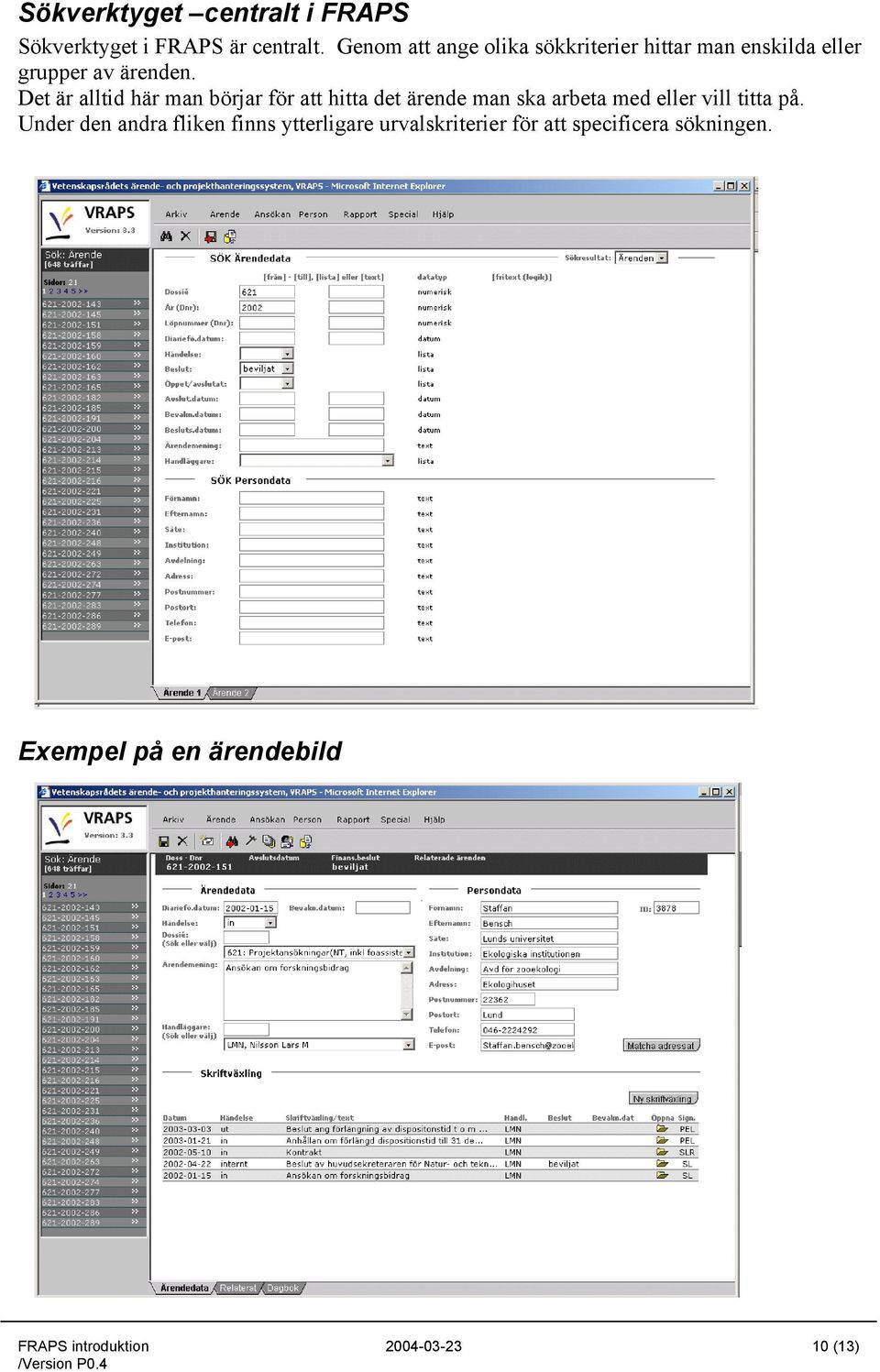The image size is (880, 1372).
Task: Open the Dossié dropdown showing 621: Projektansökningar
Action: pos(408,953)
